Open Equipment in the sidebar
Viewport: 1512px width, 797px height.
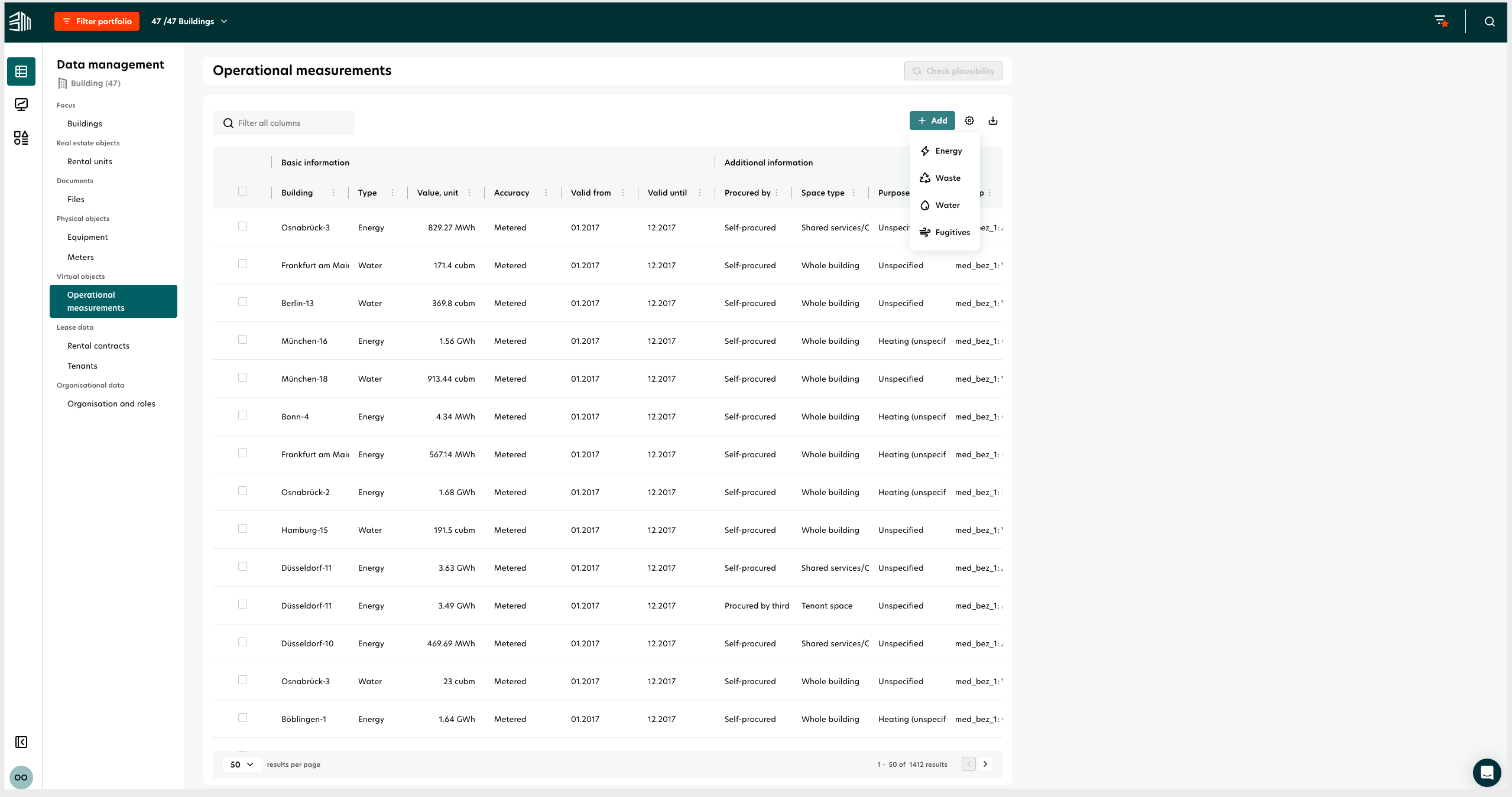point(87,237)
